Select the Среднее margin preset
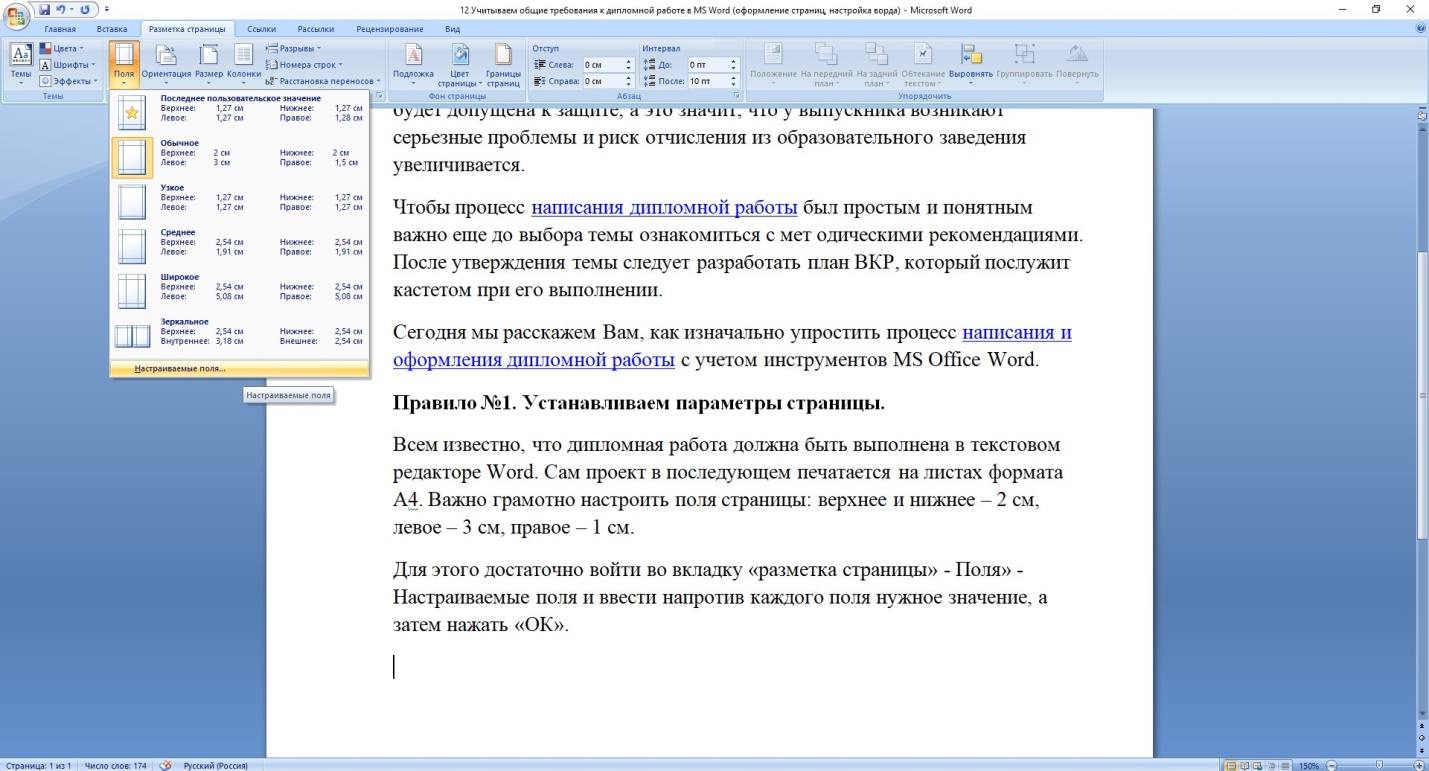Image resolution: width=1429 pixels, height=771 pixels. click(x=239, y=246)
